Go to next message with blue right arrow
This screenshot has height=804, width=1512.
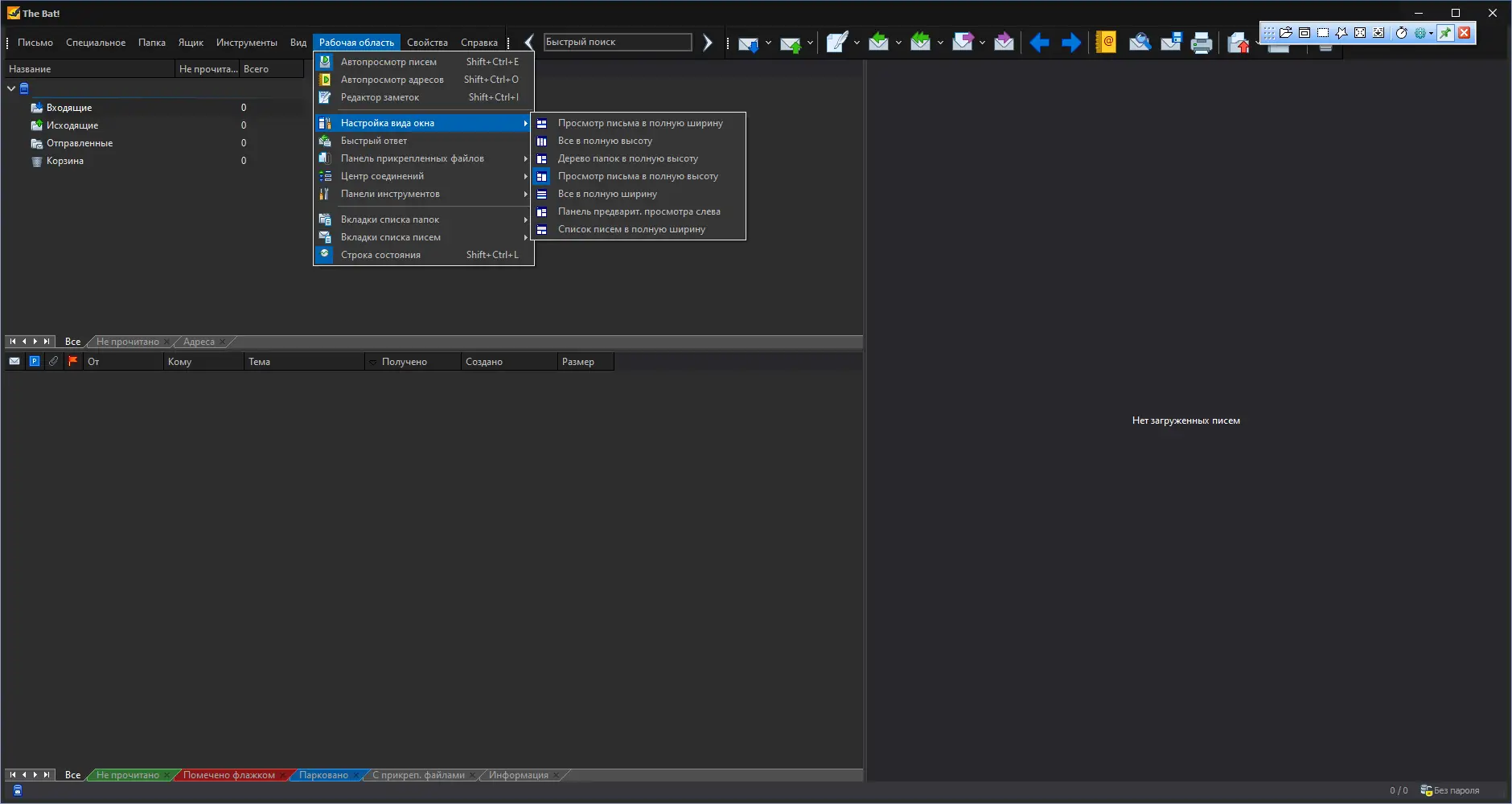coord(1071,43)
